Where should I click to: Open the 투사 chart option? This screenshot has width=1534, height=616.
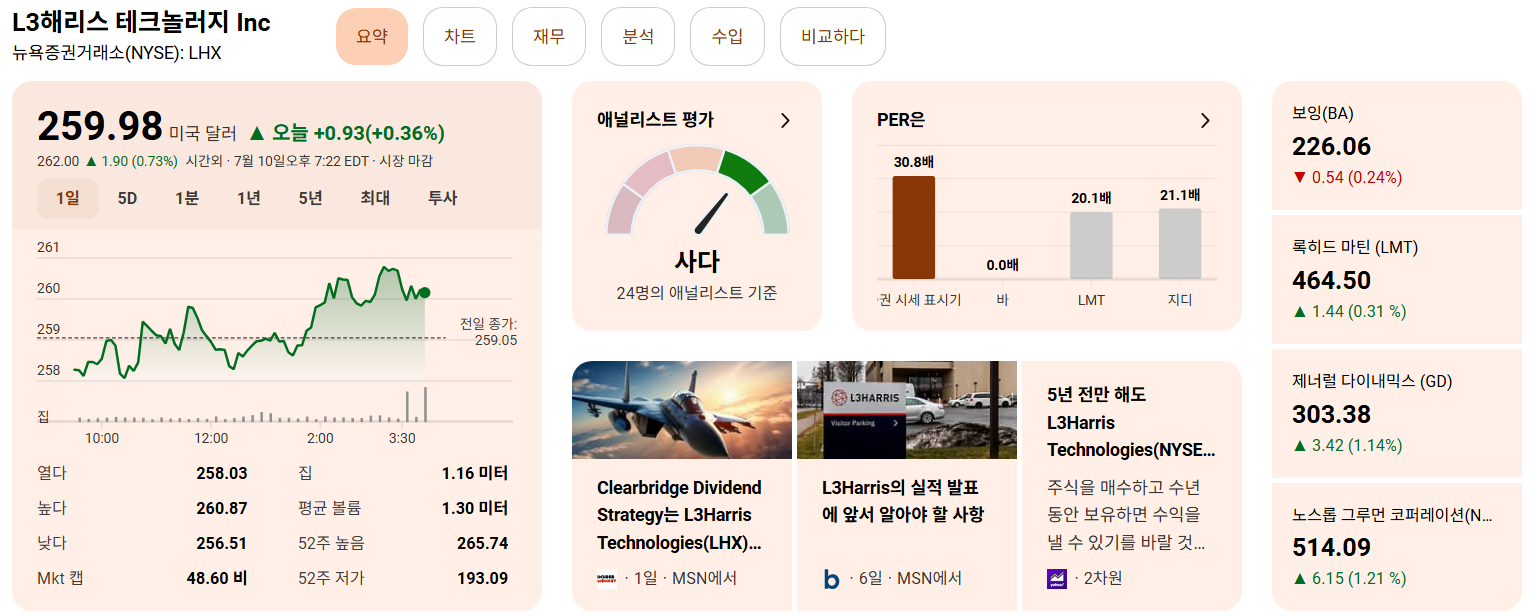443,198
